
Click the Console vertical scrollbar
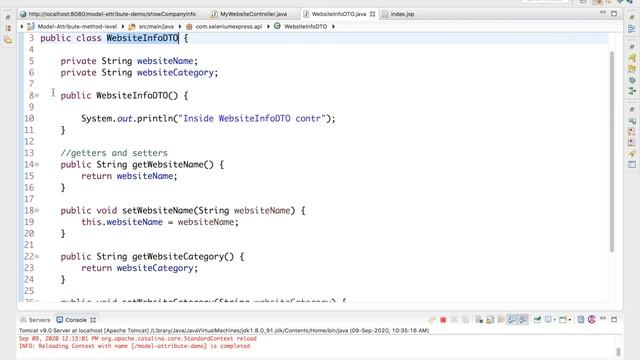point(618,351)
